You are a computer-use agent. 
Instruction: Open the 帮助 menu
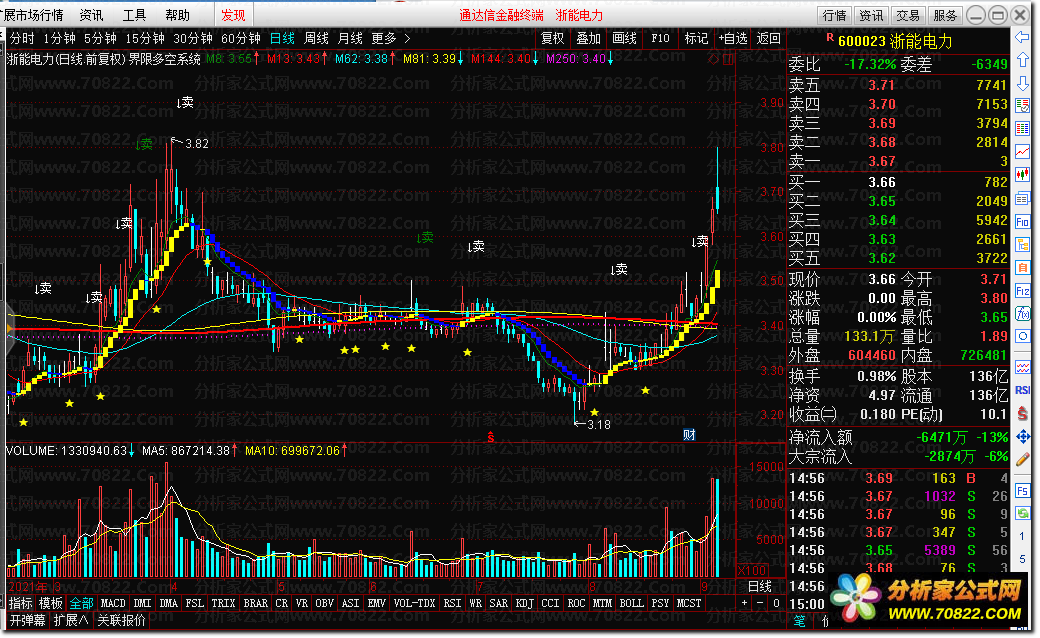(178, 15)
